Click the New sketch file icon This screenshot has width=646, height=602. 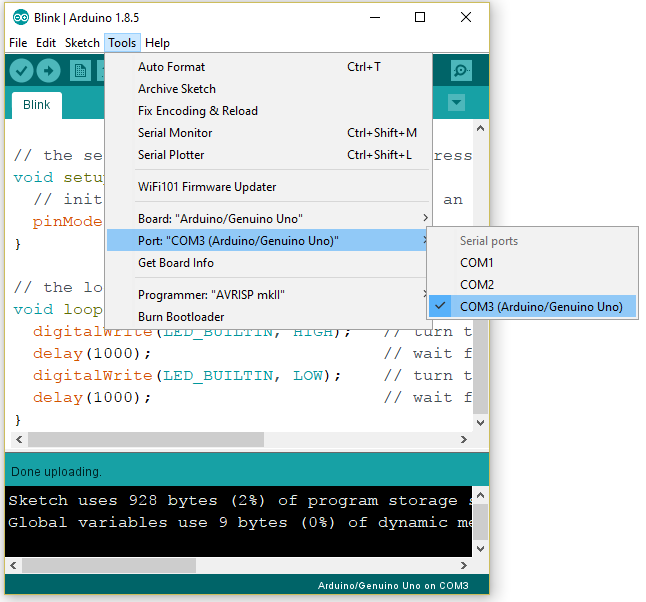(x=80, y=71)
